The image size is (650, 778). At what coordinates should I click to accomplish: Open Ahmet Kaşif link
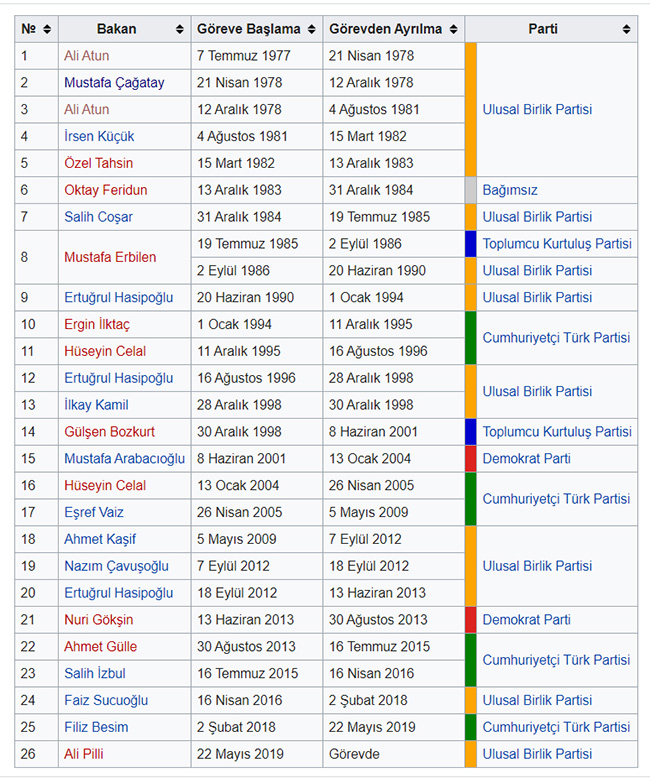point(100,539)
